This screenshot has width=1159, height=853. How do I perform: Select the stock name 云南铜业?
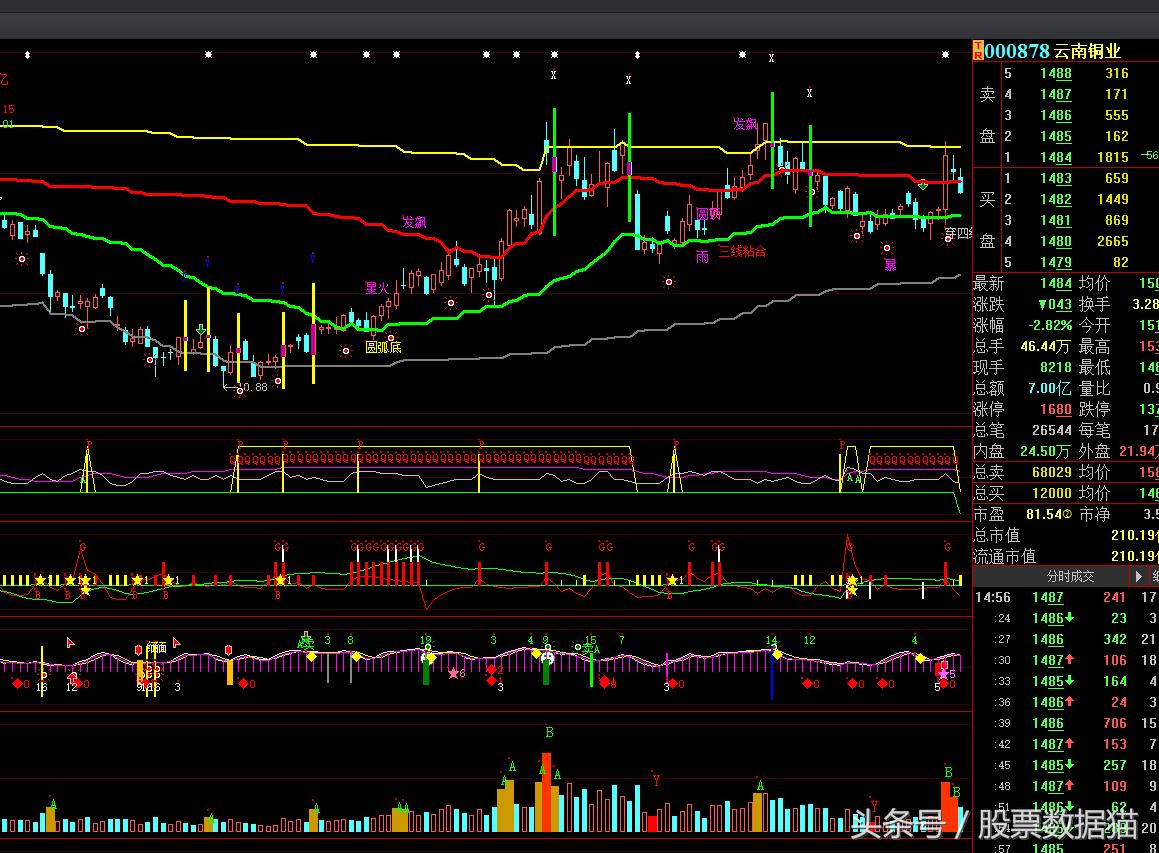[1087, 51]
